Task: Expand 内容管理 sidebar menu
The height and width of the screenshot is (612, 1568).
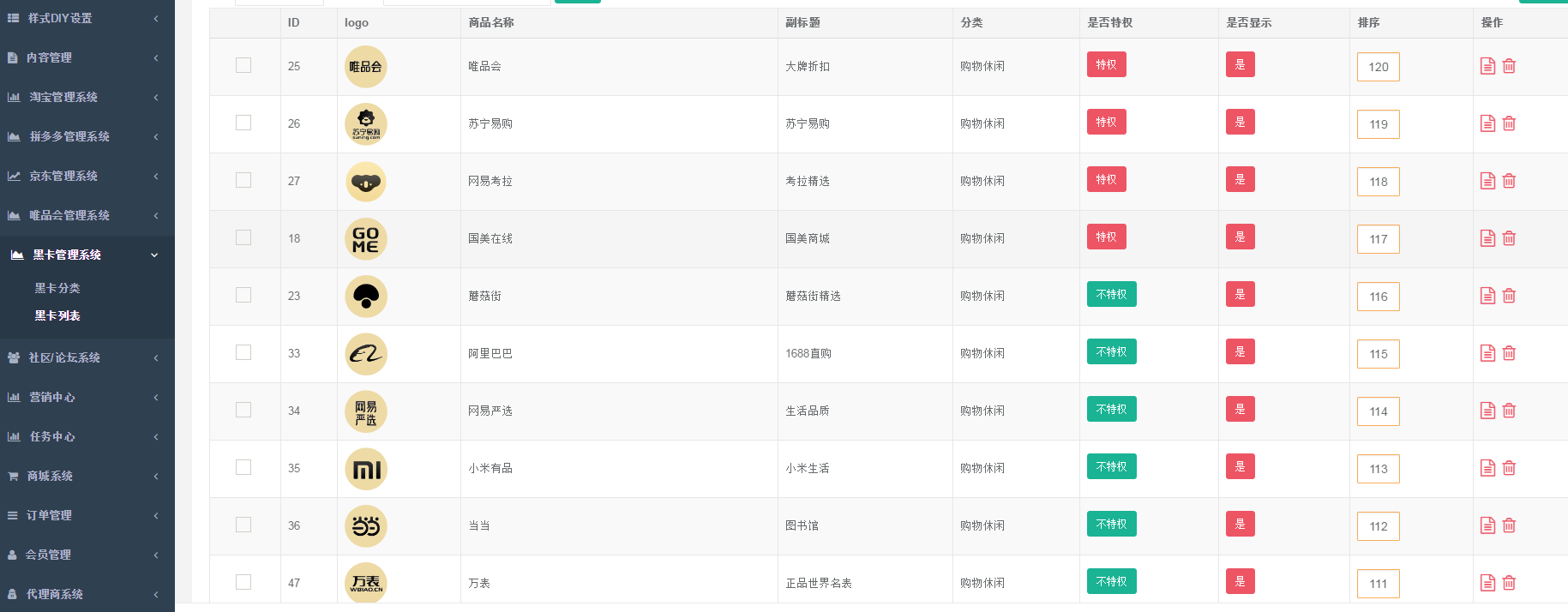Action: pos(87,57)
